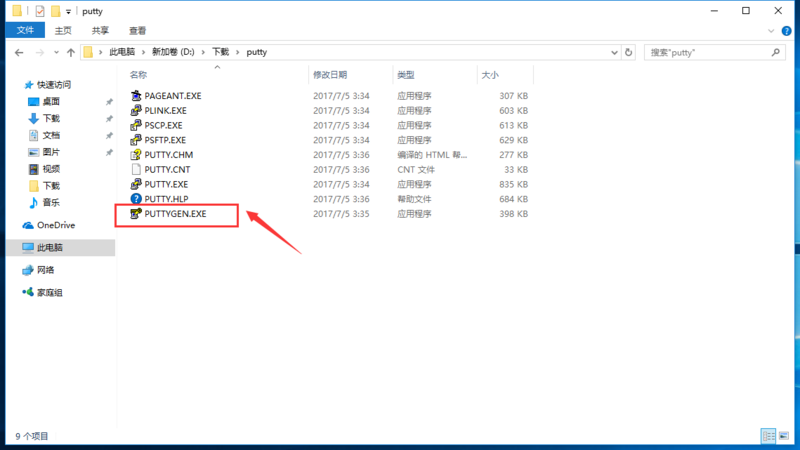This screenshot has height=450, width=800.
Task: Click the forward navigation arrow
Action: 40,52
